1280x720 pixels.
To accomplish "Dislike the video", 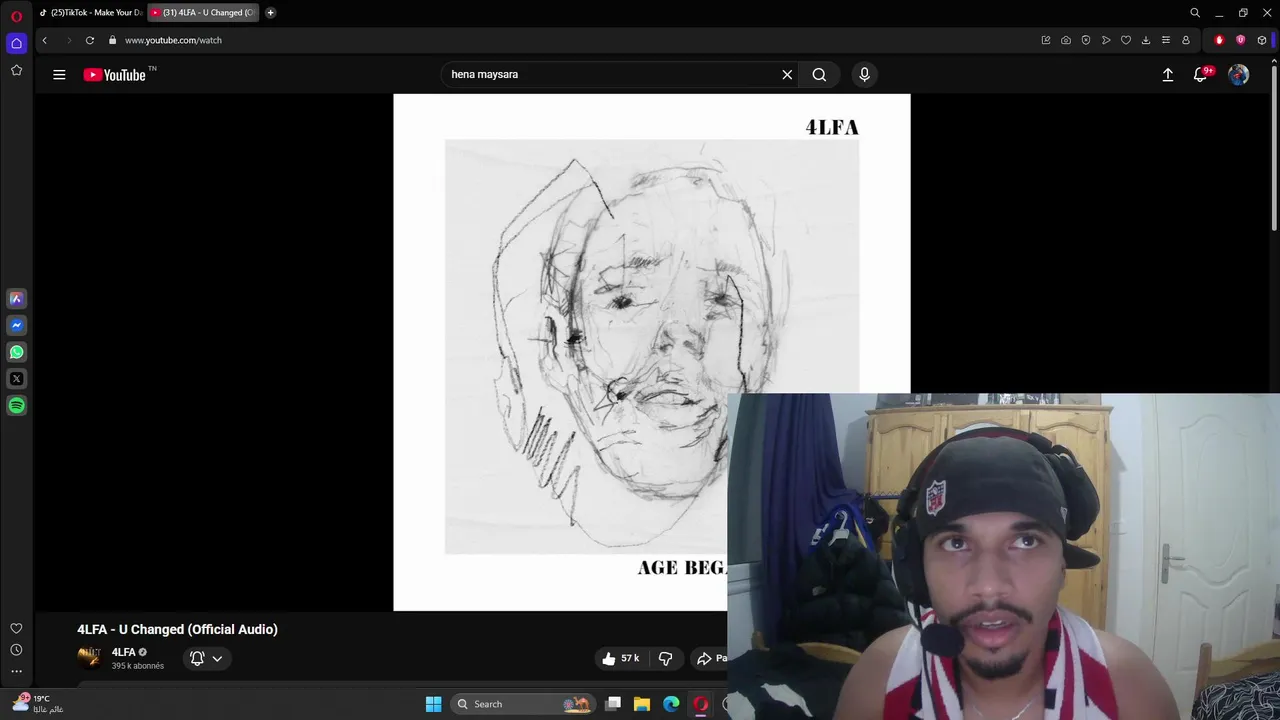I will [665, 658].
